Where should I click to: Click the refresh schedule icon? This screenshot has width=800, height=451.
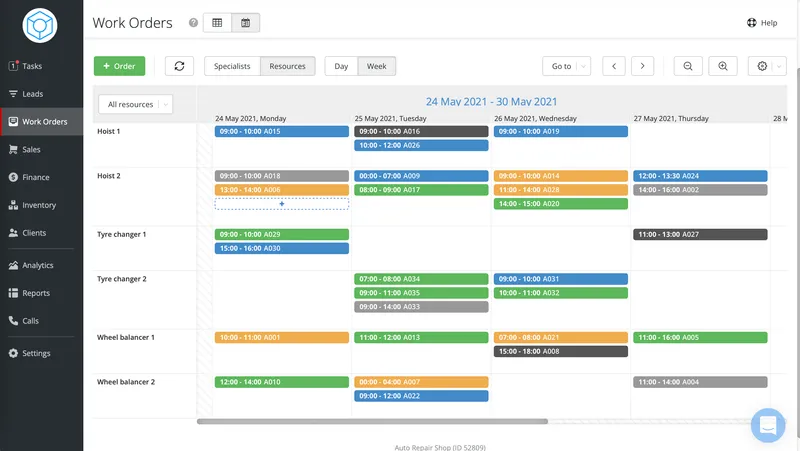click(179, 66)
